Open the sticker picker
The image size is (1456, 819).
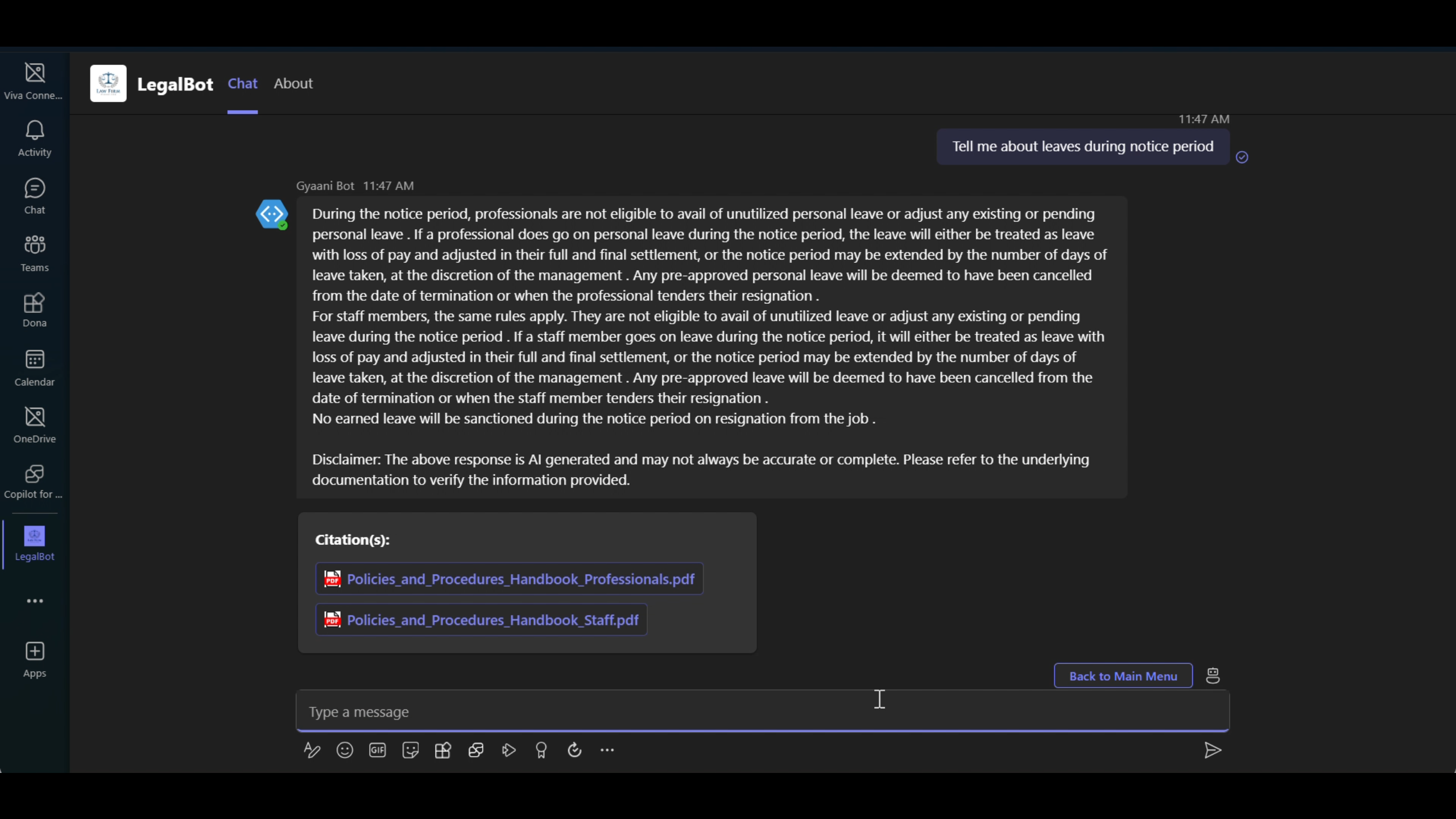pyautogui.click(x=410, y=750)
